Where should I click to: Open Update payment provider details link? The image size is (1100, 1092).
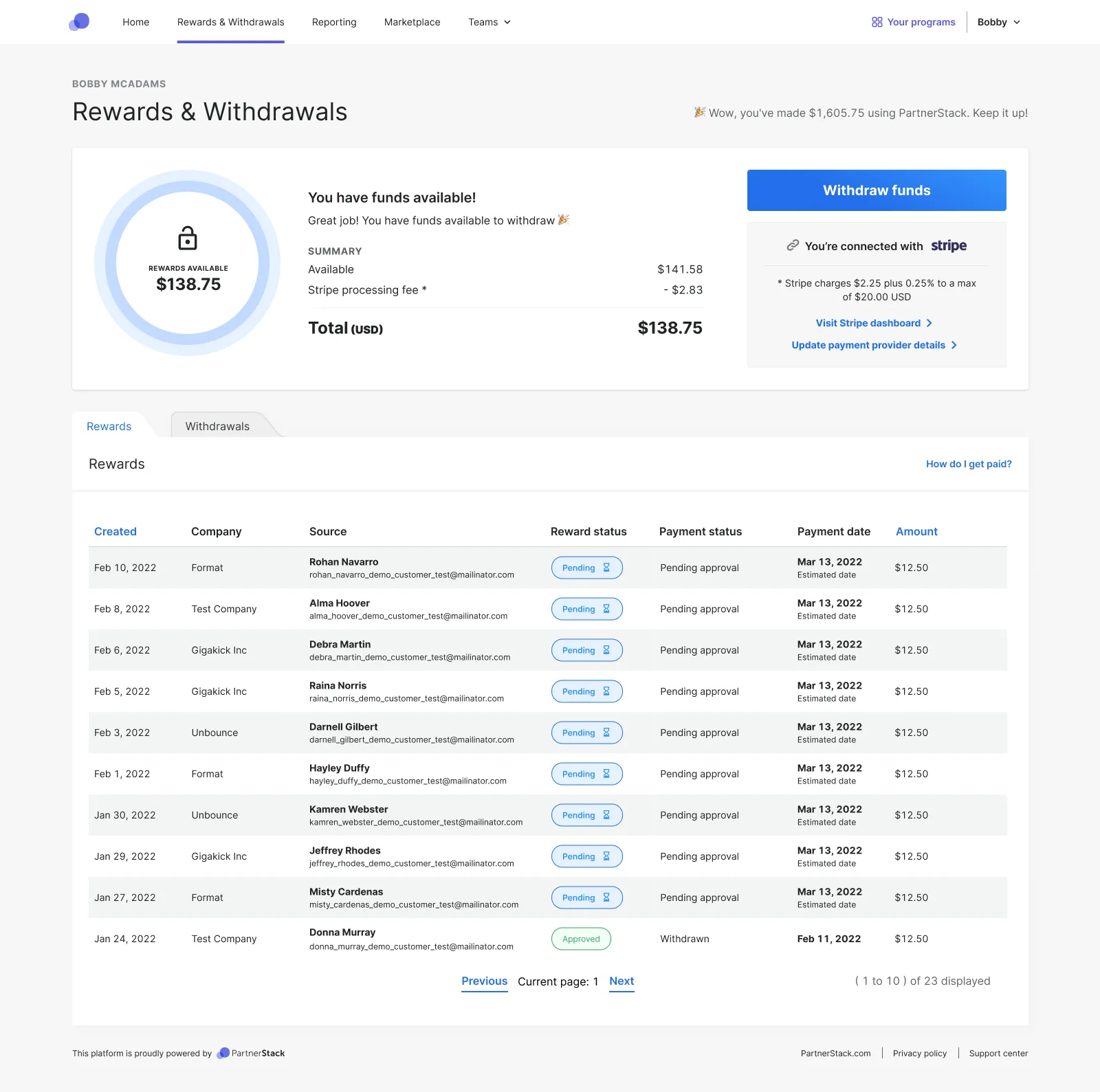point(868,345)
